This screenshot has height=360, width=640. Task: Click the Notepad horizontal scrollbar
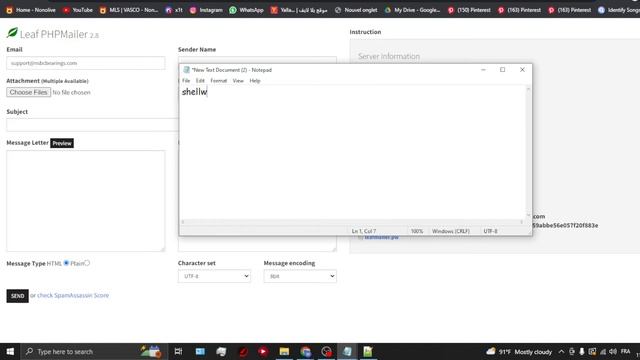click(352, 222)
